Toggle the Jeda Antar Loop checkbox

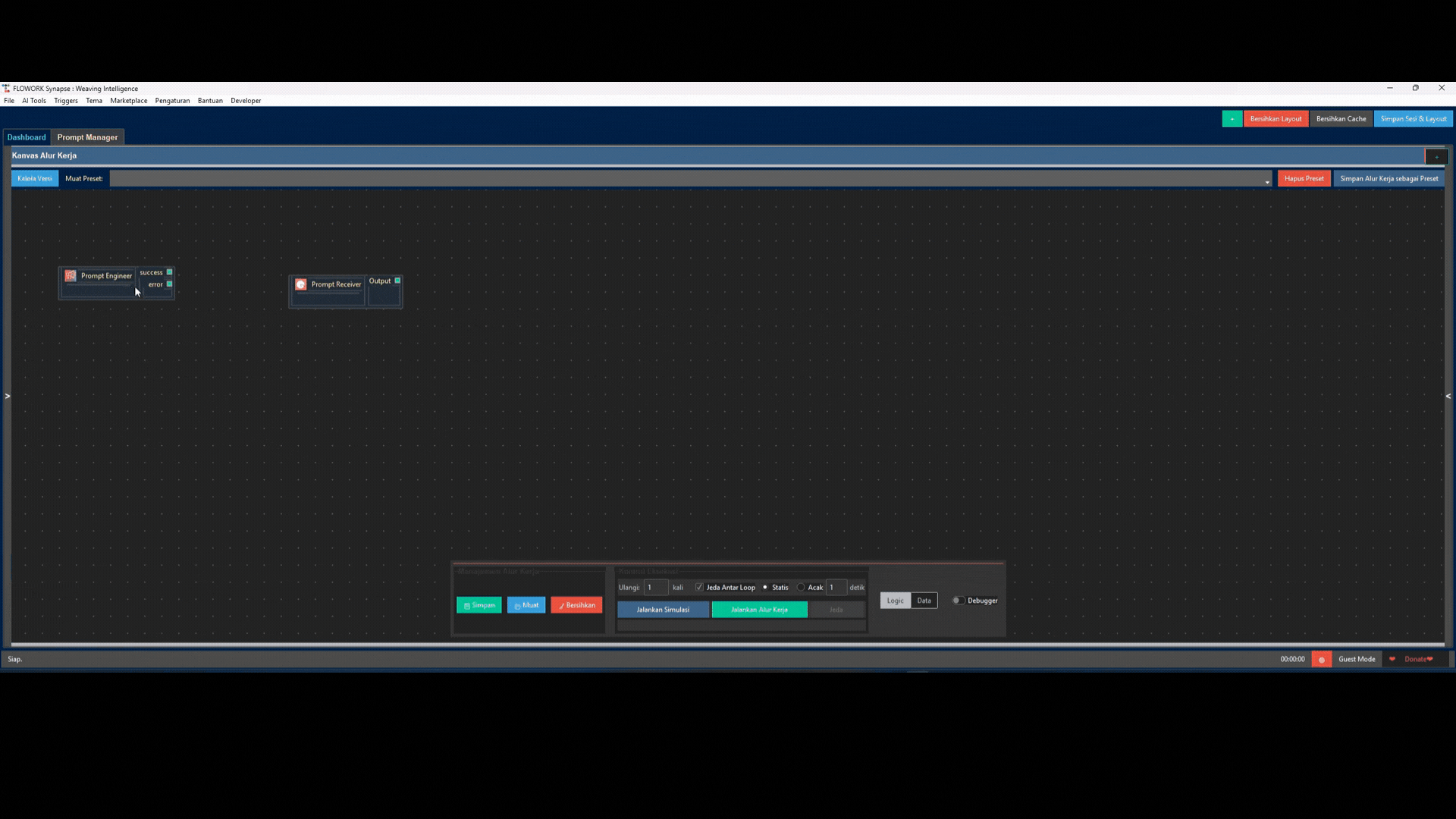[x=699, y=588]
